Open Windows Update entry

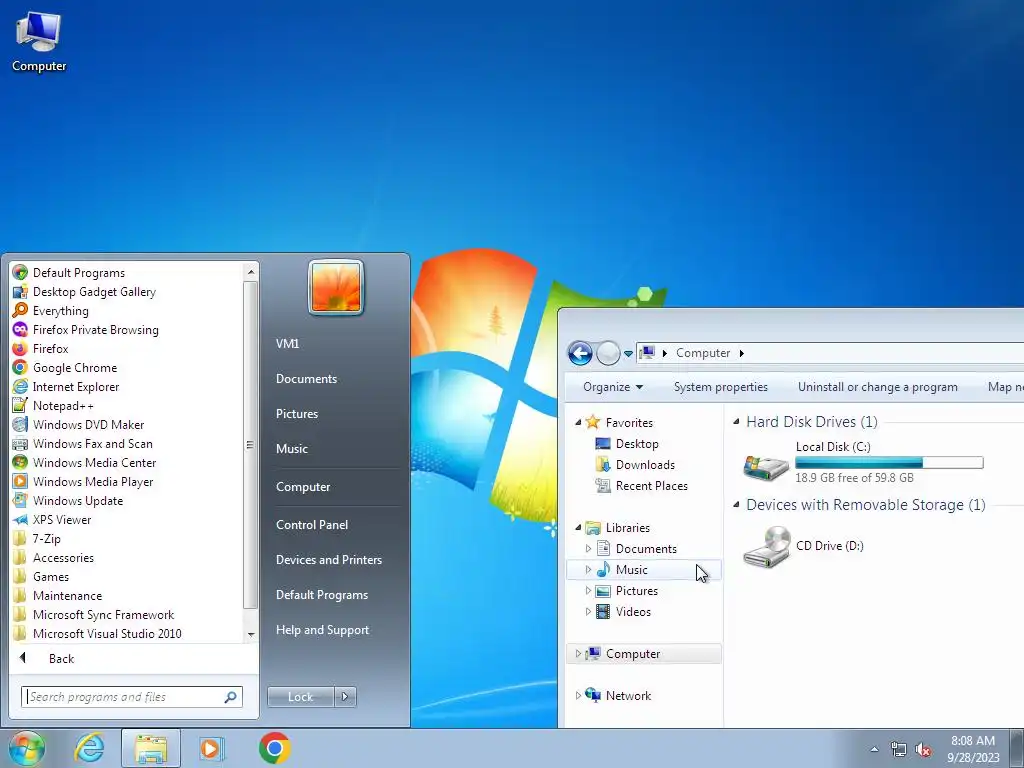click(x=78, y=500)
